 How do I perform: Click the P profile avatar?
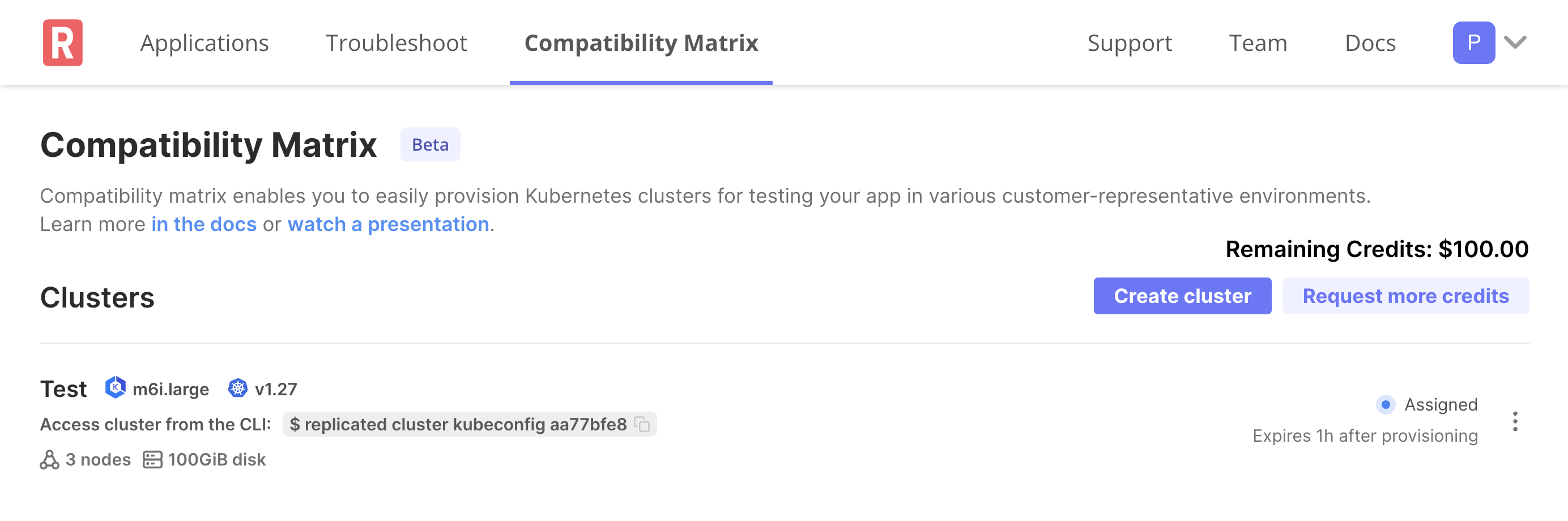pyautogui.click(x=1475, y=42)
